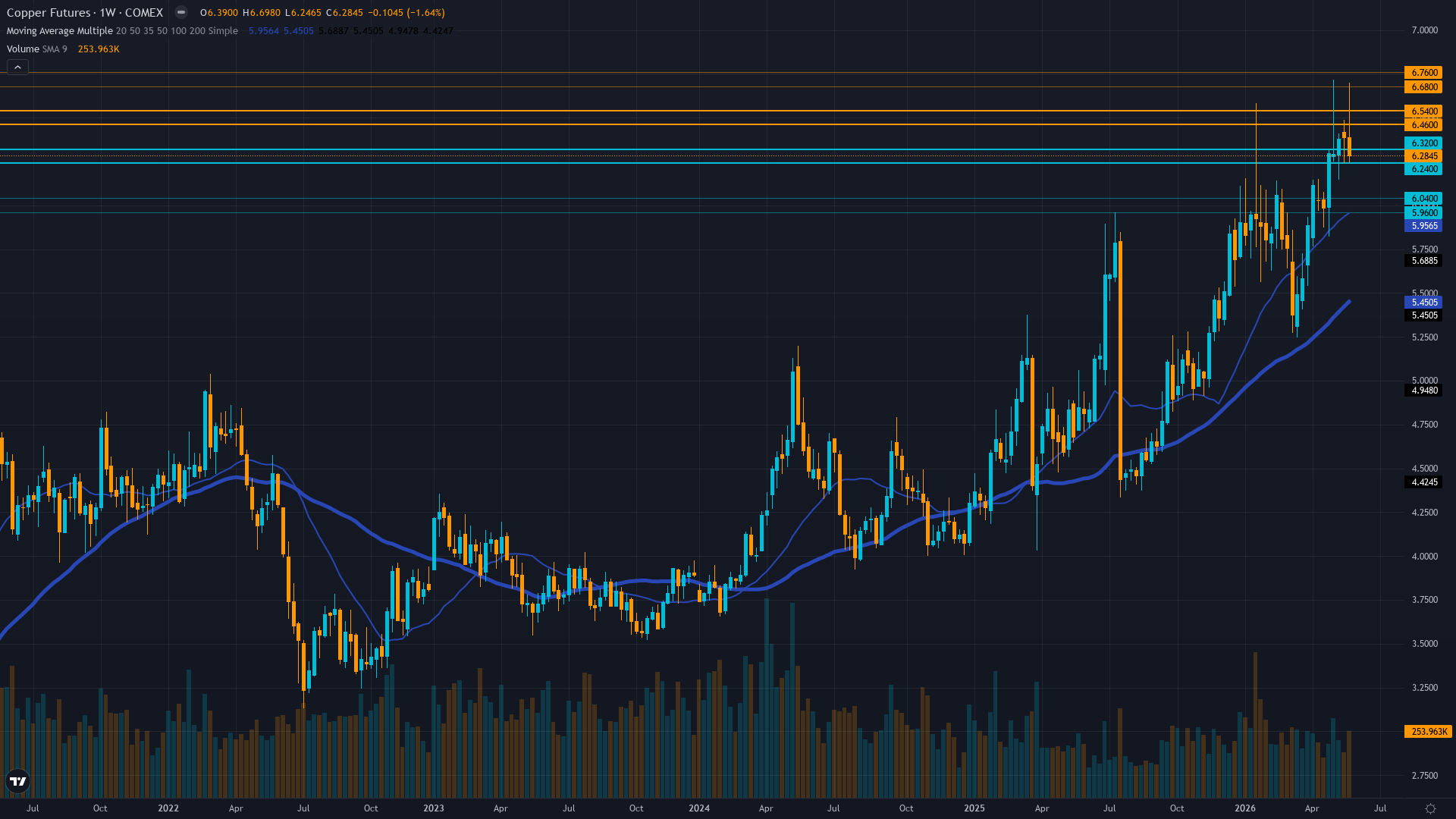Viewport: 1456px width, 819px height.
Task: Click the 4.2500 price scale tick
Action: click(1424, 513)
